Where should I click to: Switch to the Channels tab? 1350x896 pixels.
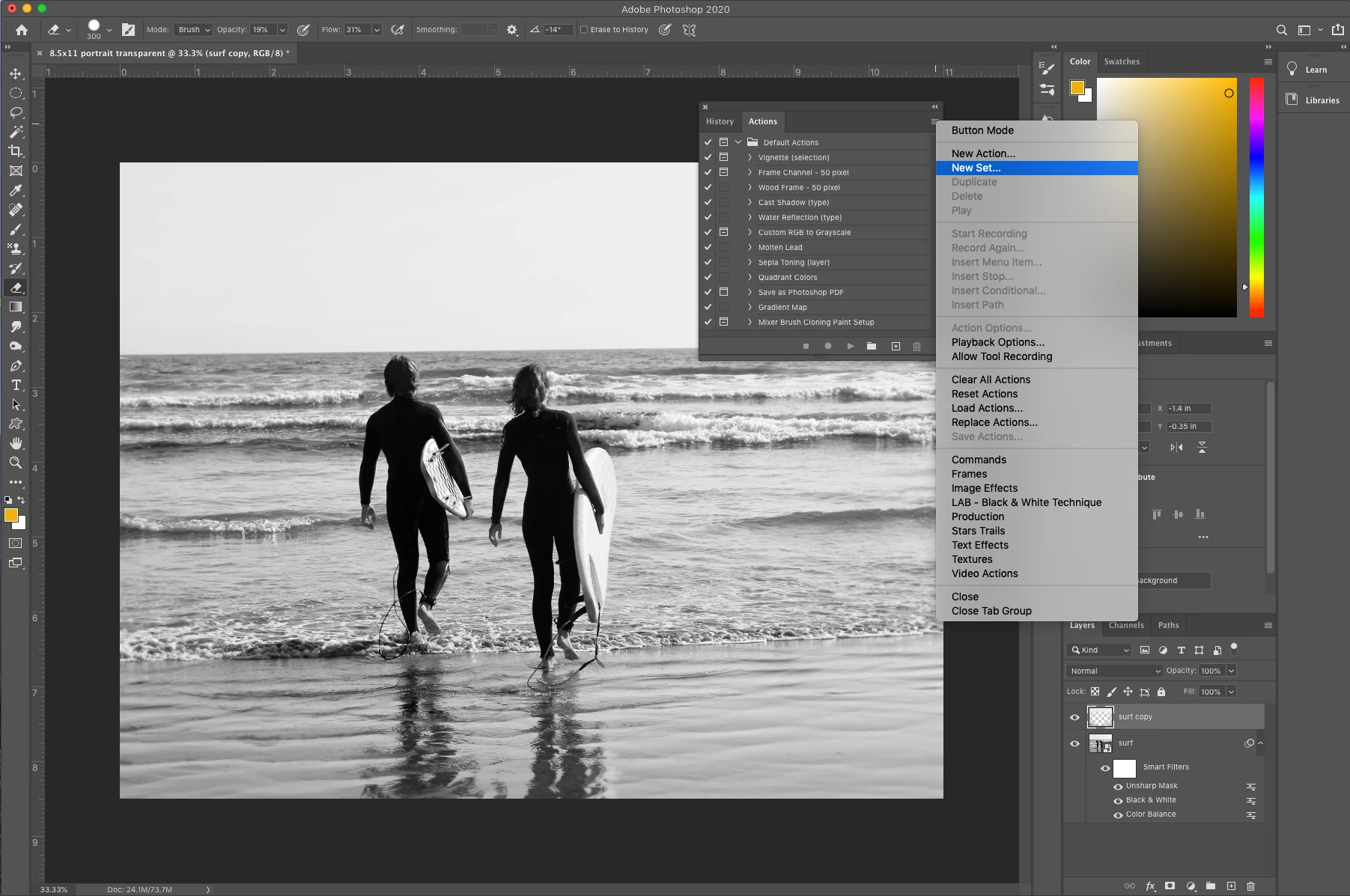pyautogui.click(x=1125, y=625)
